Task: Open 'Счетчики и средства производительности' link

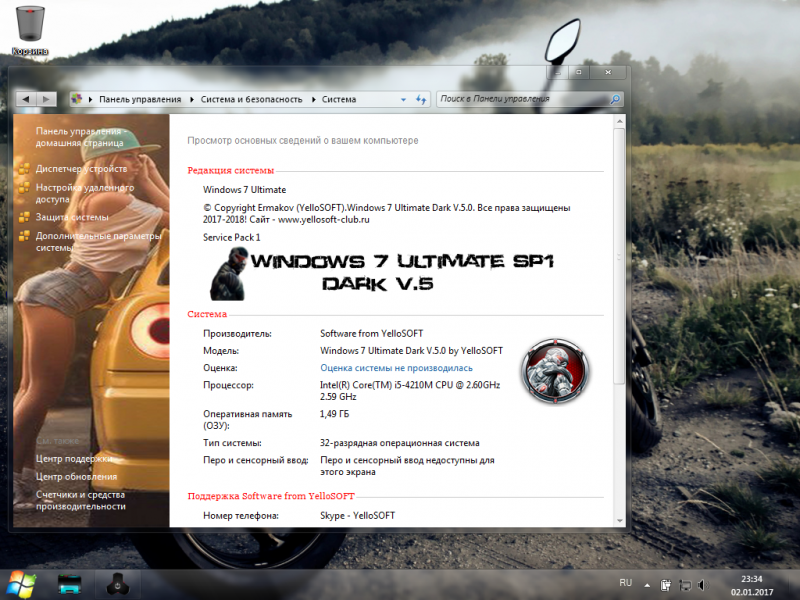Action: (x=81, y=500)
